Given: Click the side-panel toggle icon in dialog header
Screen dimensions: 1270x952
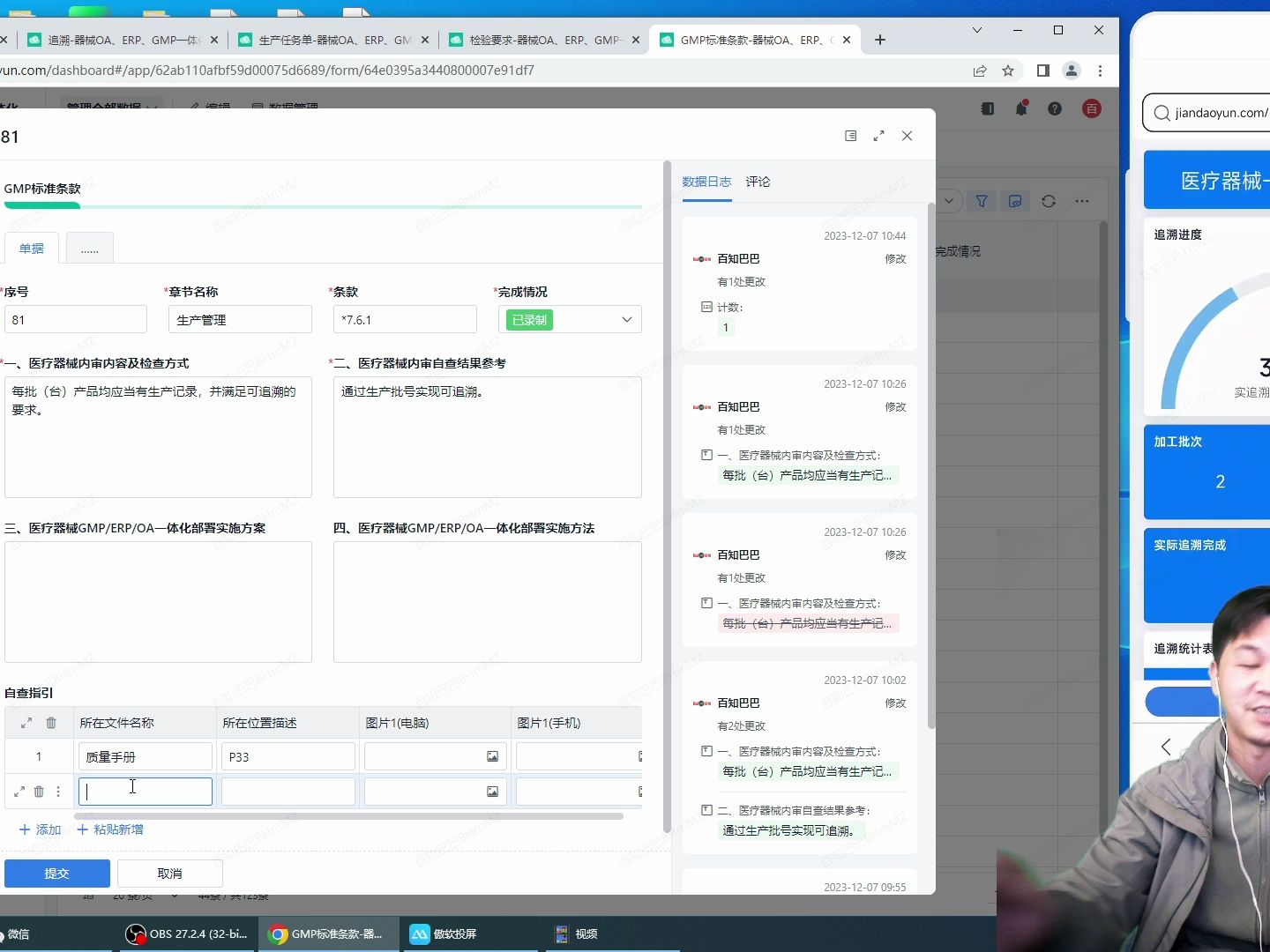Looking at the screenshot, I should pyautogui.click(x=850, y=136).
